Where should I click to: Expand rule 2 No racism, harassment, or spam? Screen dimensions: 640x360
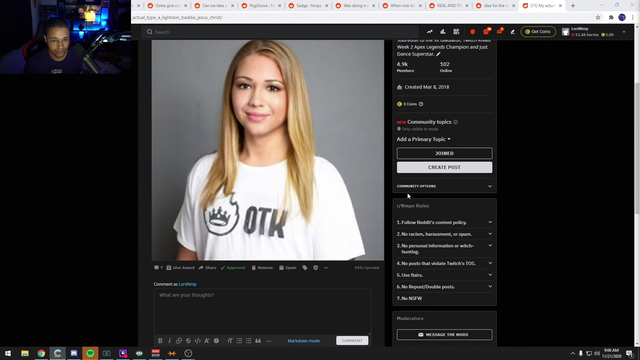(444, 234)
